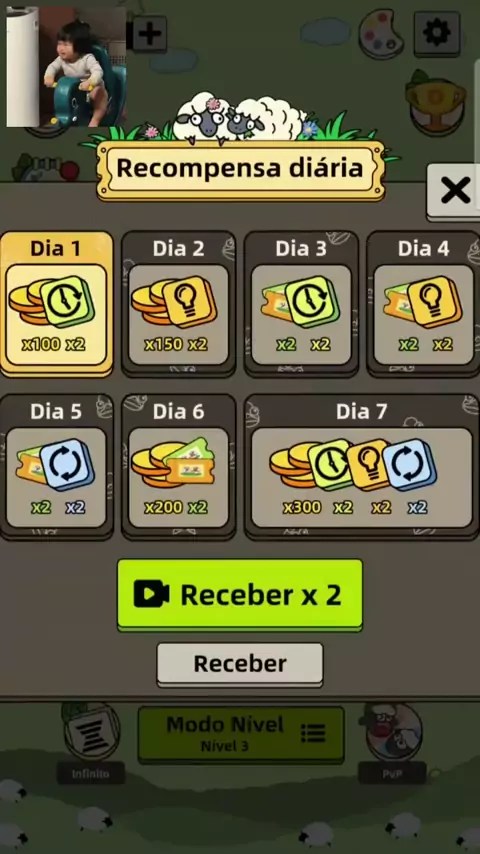Open the color palette icon

(x=381, y=34)
